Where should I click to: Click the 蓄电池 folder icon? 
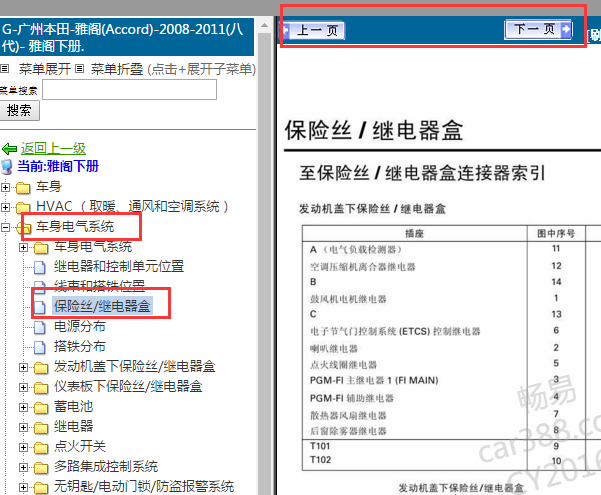(x=41, y=408)
